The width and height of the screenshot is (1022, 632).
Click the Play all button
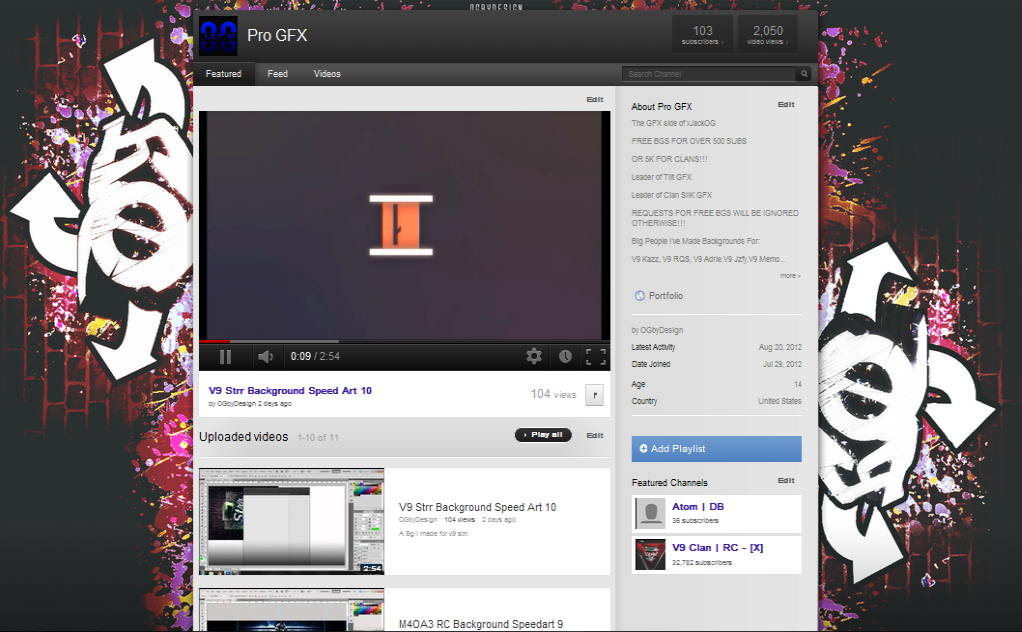pyautogui.click(x=543, y=435)
